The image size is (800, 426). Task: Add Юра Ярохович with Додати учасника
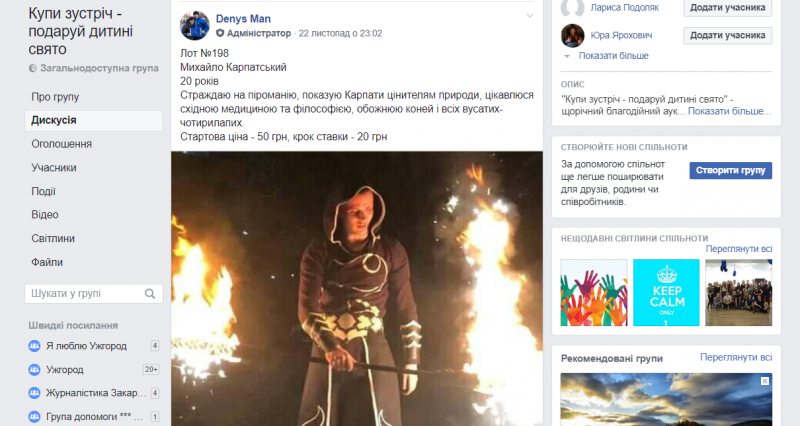click(728, 35)
